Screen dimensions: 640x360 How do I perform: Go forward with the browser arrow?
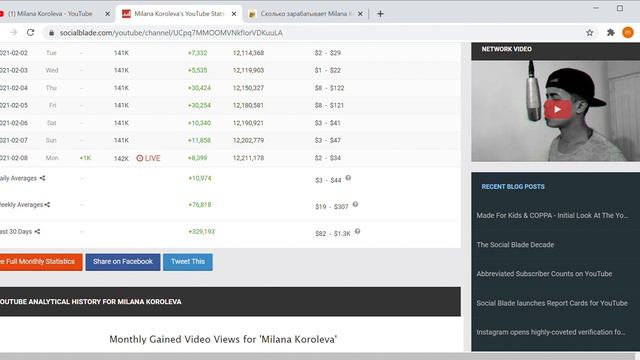(x=13, y=33)
